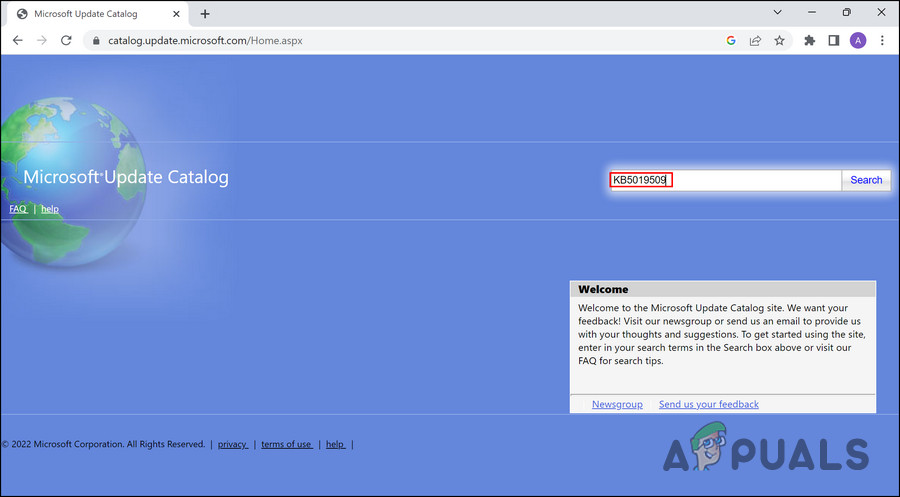
Task: Open the FAQ link
Action: [18, 209]
